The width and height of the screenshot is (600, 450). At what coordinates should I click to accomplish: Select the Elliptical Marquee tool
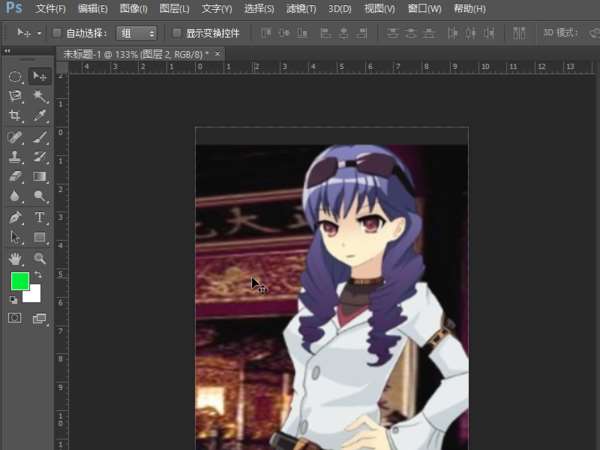pyautogui.click(x=15, y=77)
